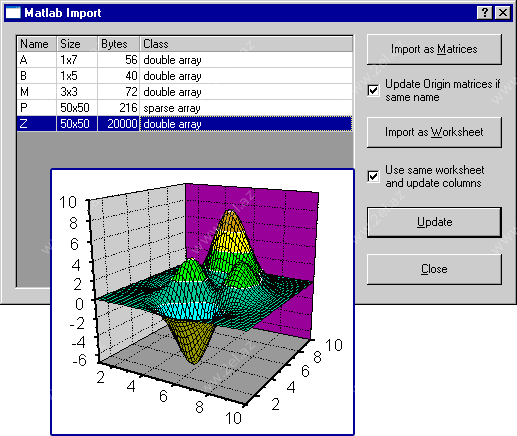Screen dimensions: 517x436
Task: Click the Matlab Import window system icon
Action: point(13,13)
